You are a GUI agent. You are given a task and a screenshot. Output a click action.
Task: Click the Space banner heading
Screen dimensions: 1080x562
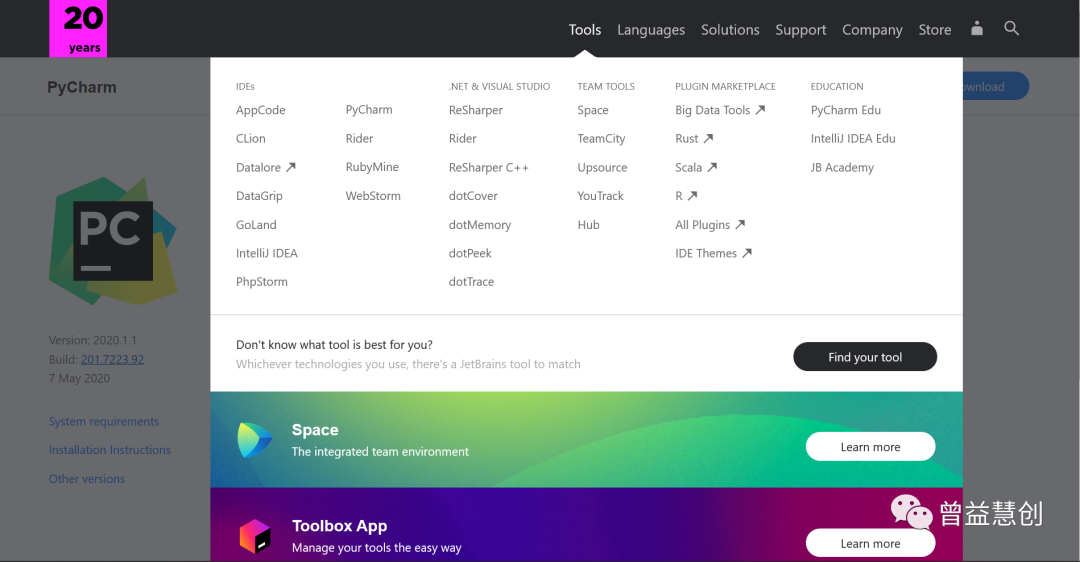315,430
